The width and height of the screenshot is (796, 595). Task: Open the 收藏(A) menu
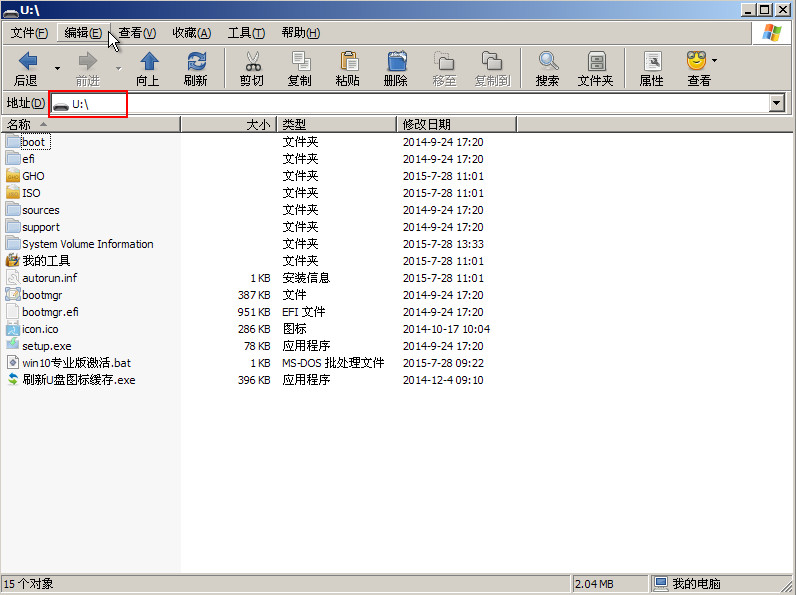191,33
